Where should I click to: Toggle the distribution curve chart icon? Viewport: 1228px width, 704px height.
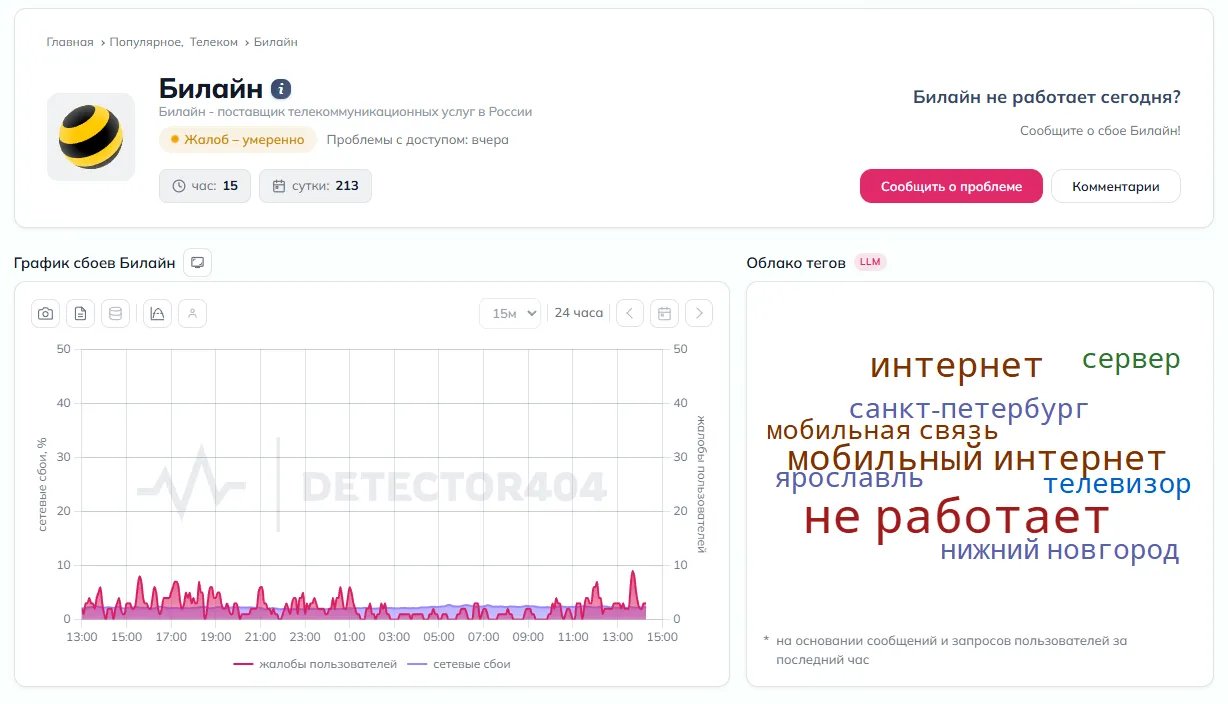(x=157, y=313)
